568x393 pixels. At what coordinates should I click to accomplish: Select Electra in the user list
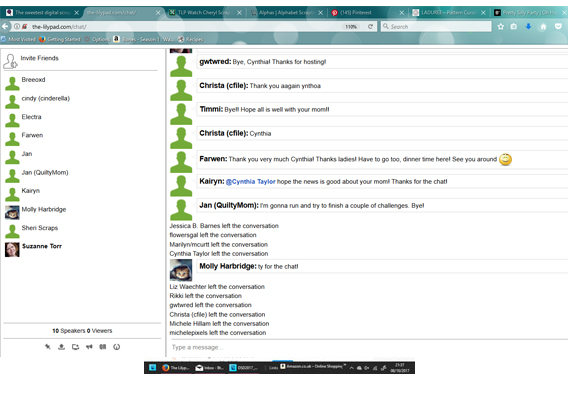pos(32,117)
